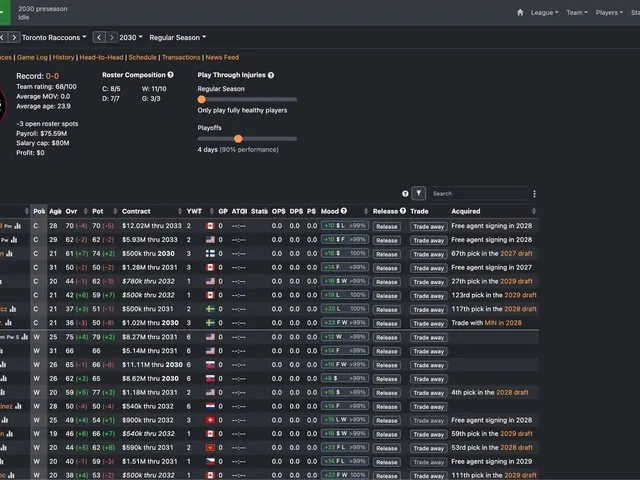Open the Players menu
Viewport: 640px width, 480px height.
point(609,13)
